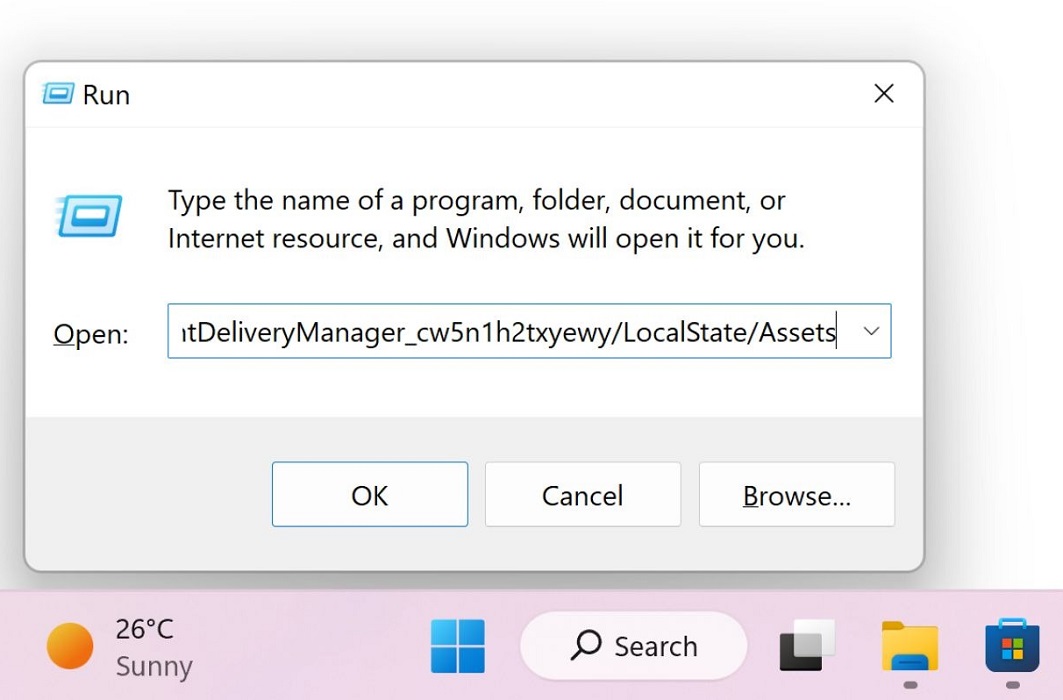Confirm the command by clicking OK
1063x700 pixels.
point(369,494)
